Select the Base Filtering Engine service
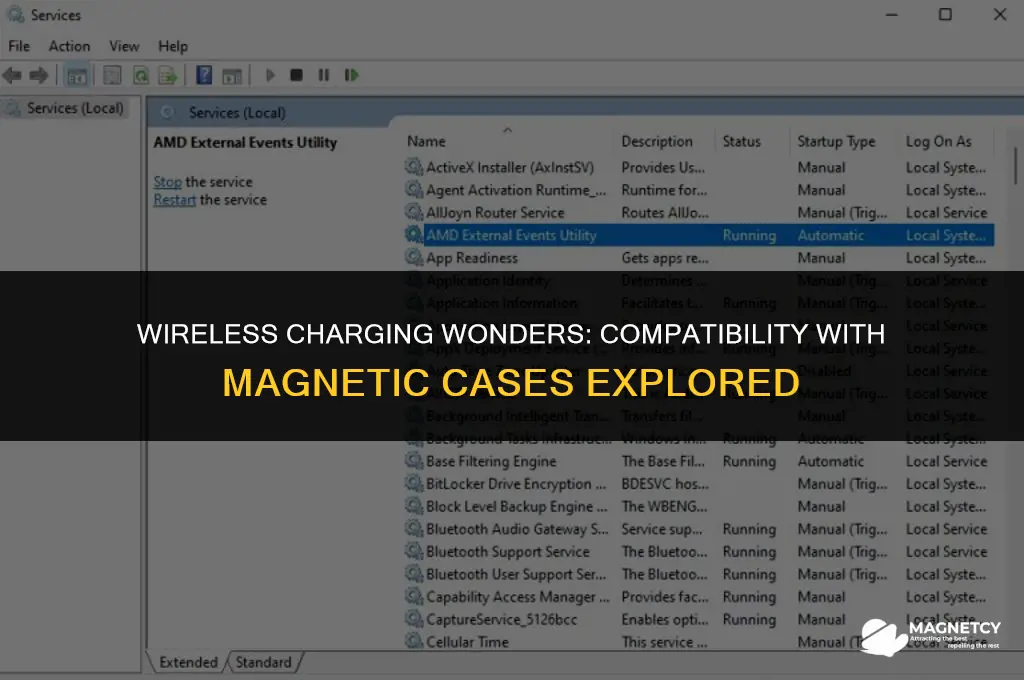Viewport: 1024px width, 680px height. [x=699, y=461]
